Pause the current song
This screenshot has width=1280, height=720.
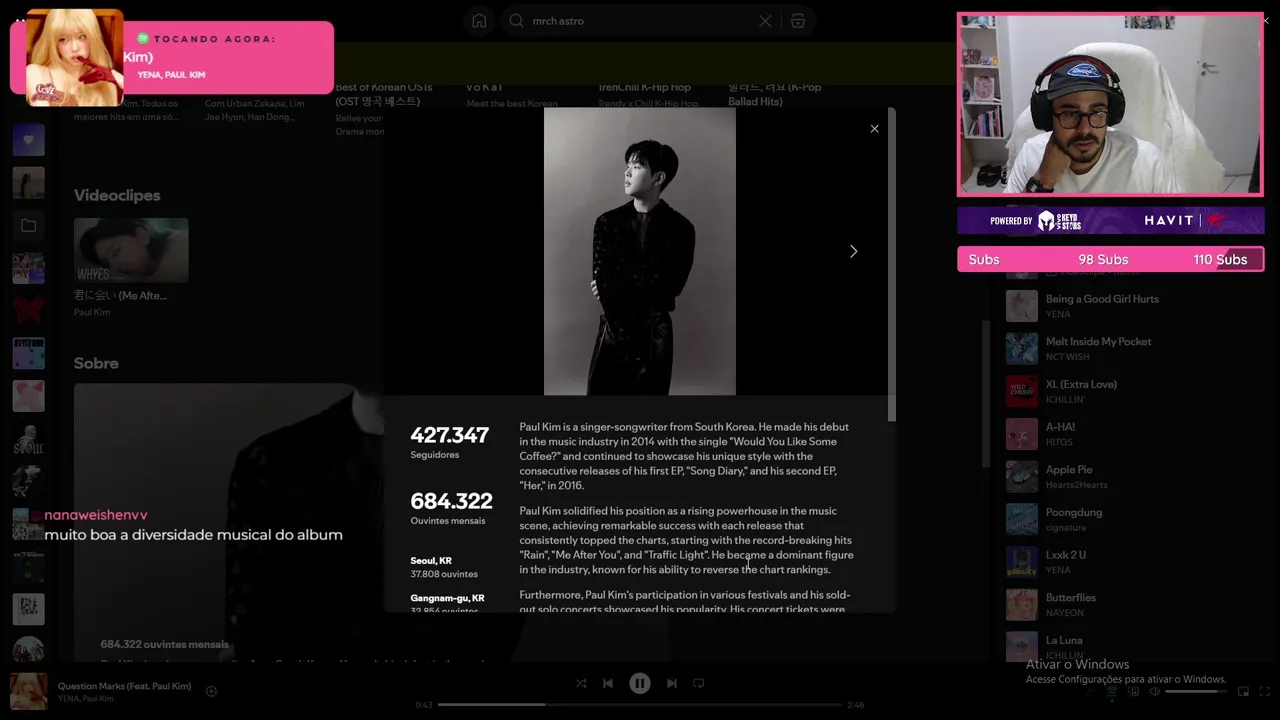(x=640, y=683)
